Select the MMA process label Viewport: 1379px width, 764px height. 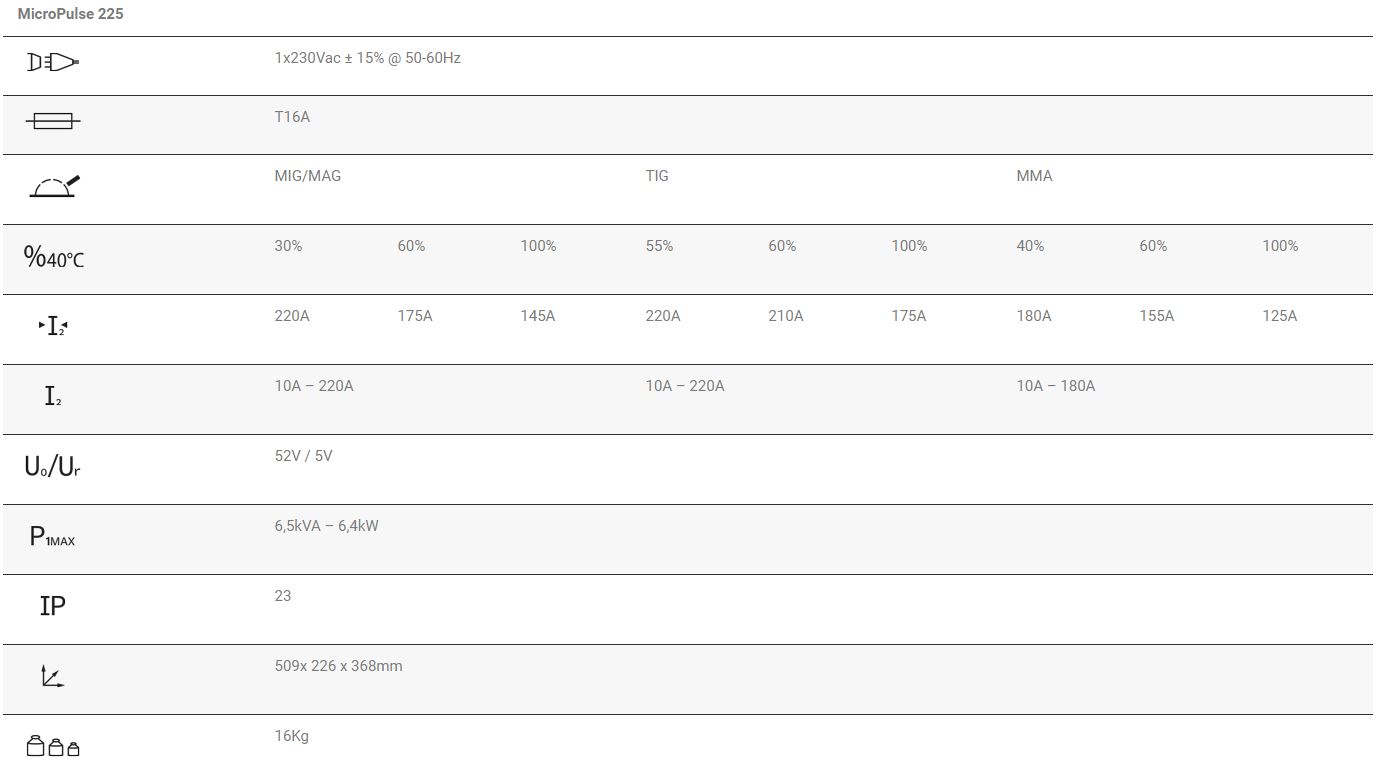1034,176
